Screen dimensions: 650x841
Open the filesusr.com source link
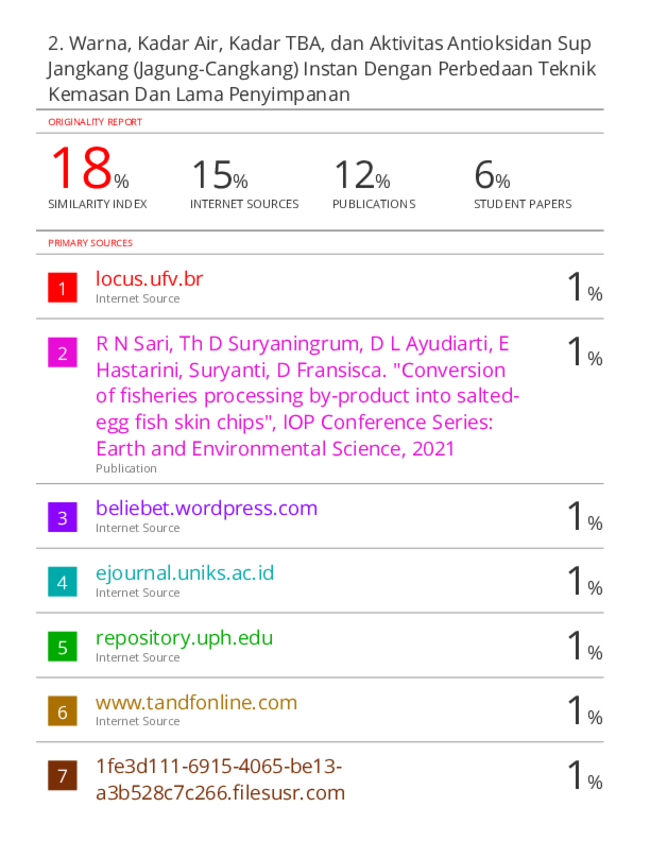220,779
